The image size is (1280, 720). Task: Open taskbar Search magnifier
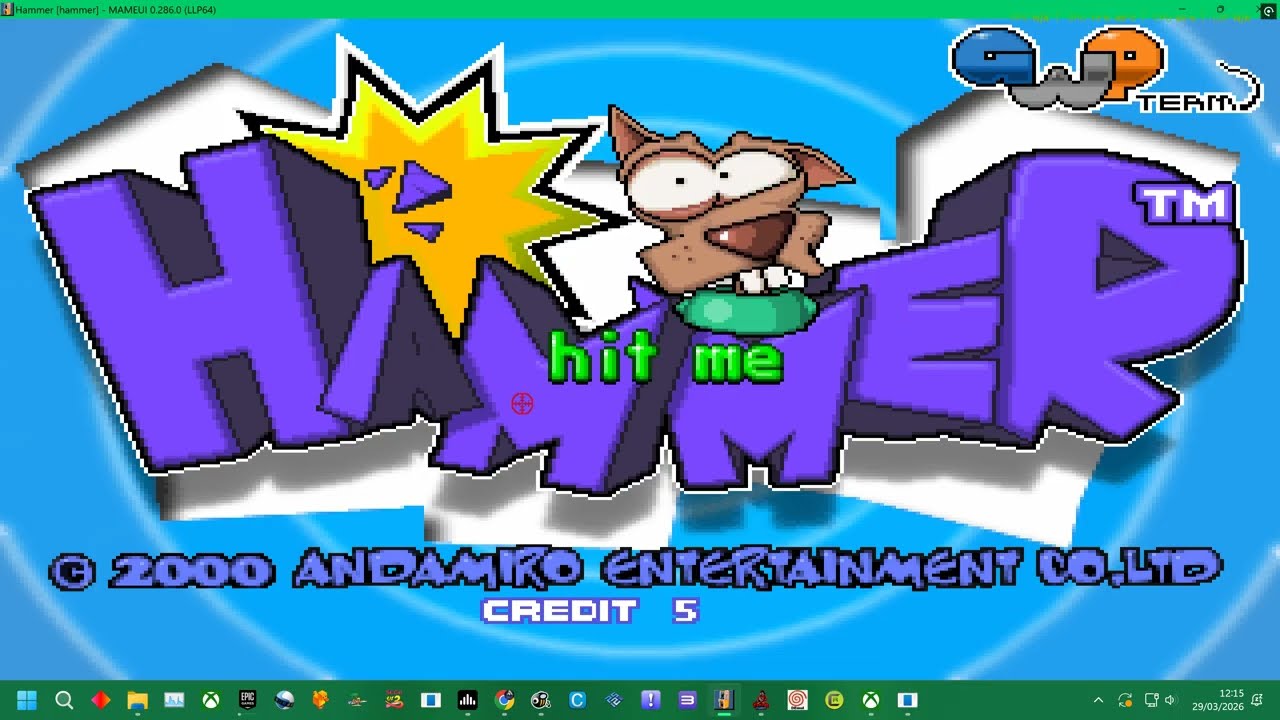point(64,700)
